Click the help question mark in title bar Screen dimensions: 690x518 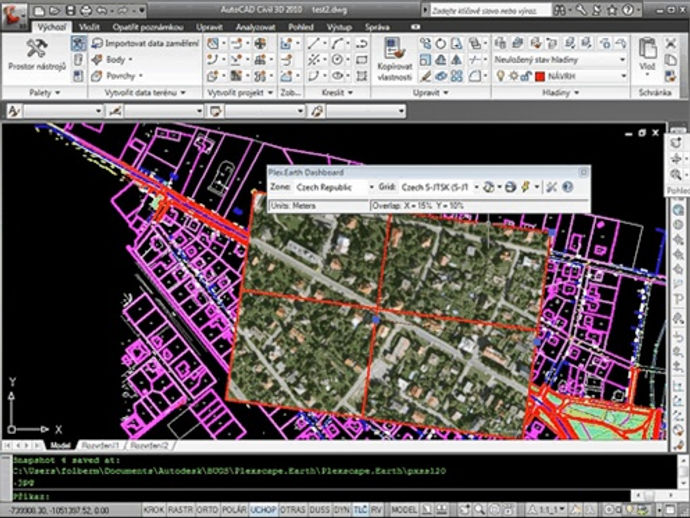[628, 10]
